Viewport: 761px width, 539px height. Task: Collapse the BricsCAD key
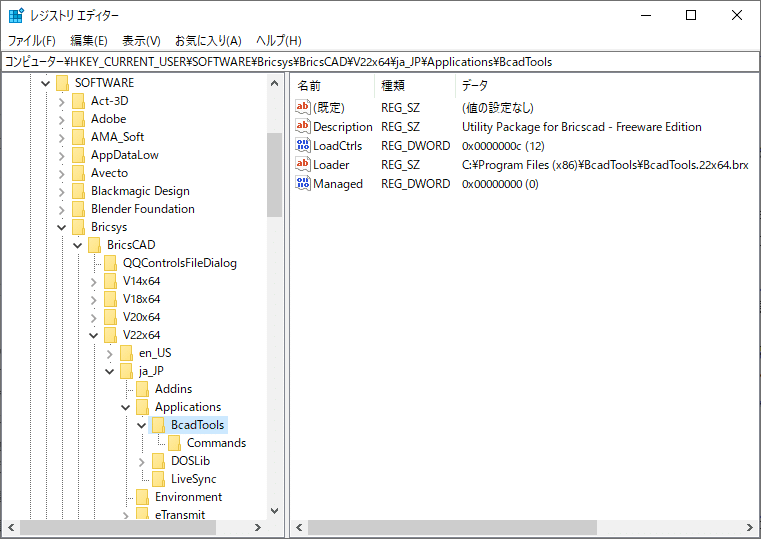pyautogui.click(x=78, y=245)
